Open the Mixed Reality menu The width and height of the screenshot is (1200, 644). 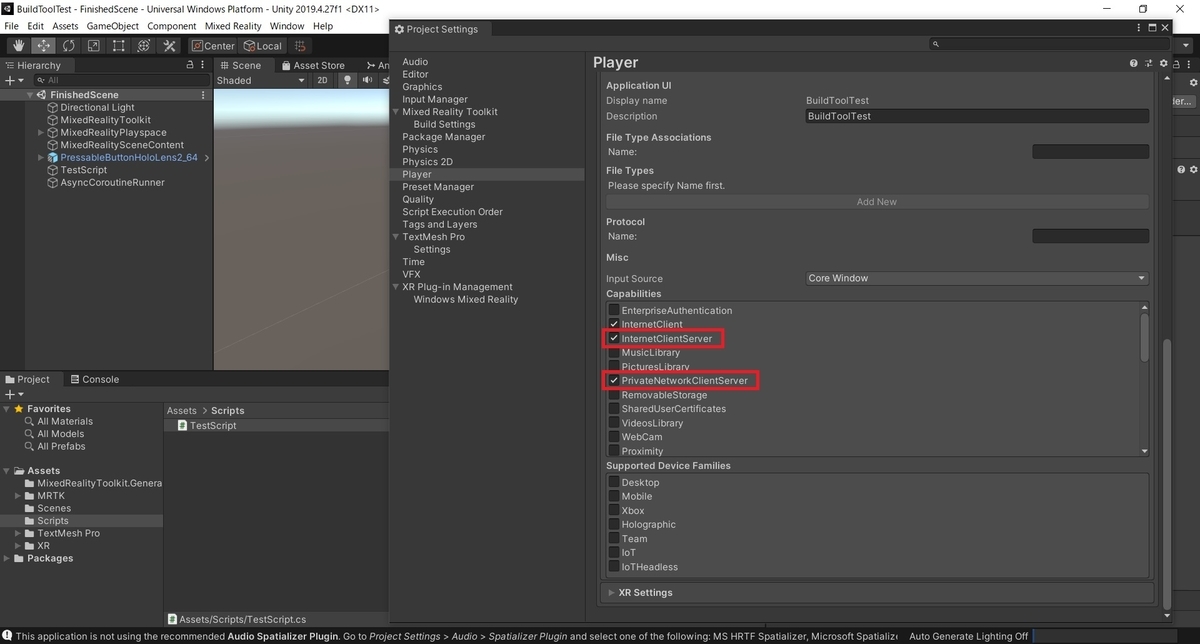232,26
